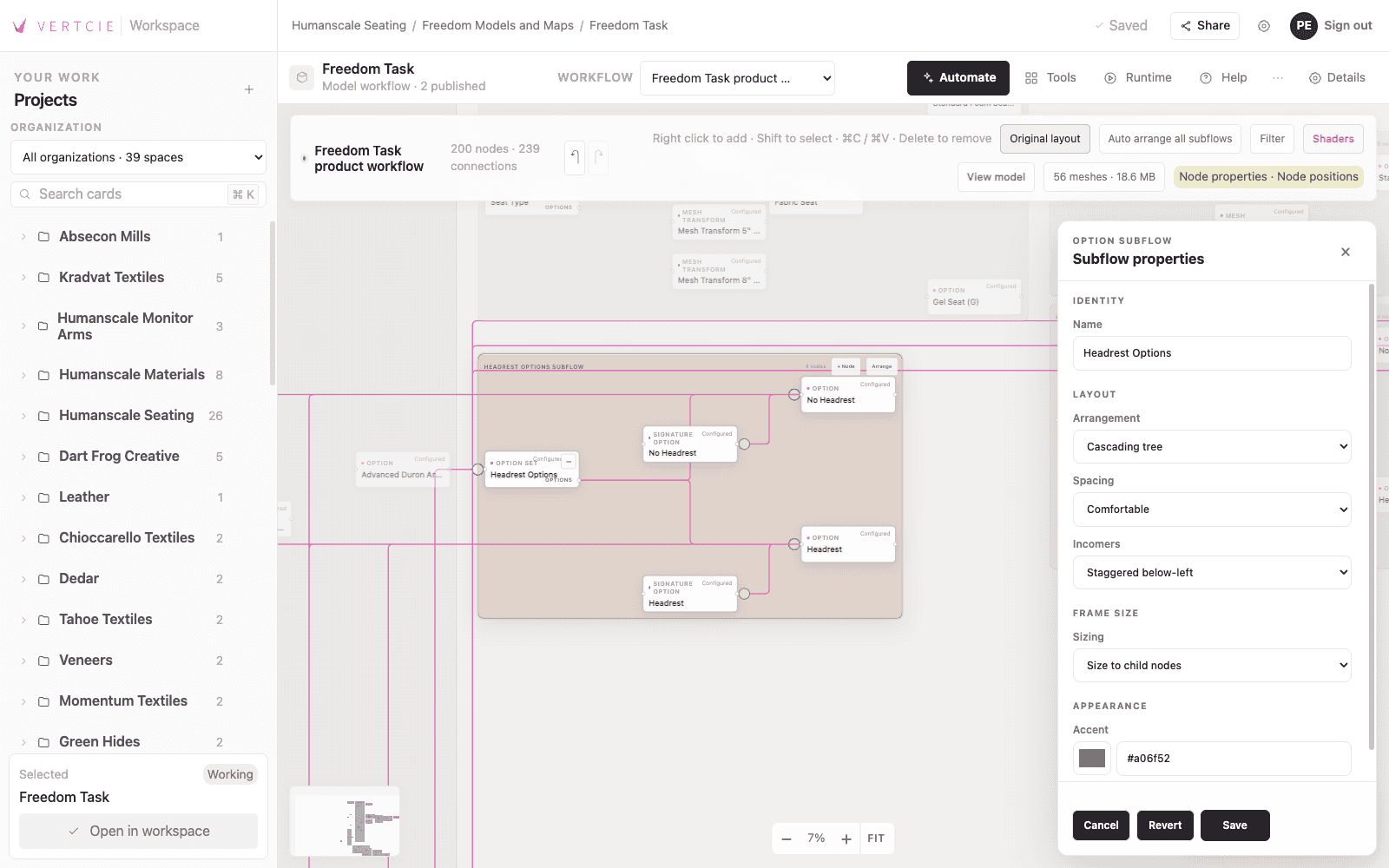Add a node with the + Node button
The width and height of the screenshot is (1389, 868).
coord(846,366)
